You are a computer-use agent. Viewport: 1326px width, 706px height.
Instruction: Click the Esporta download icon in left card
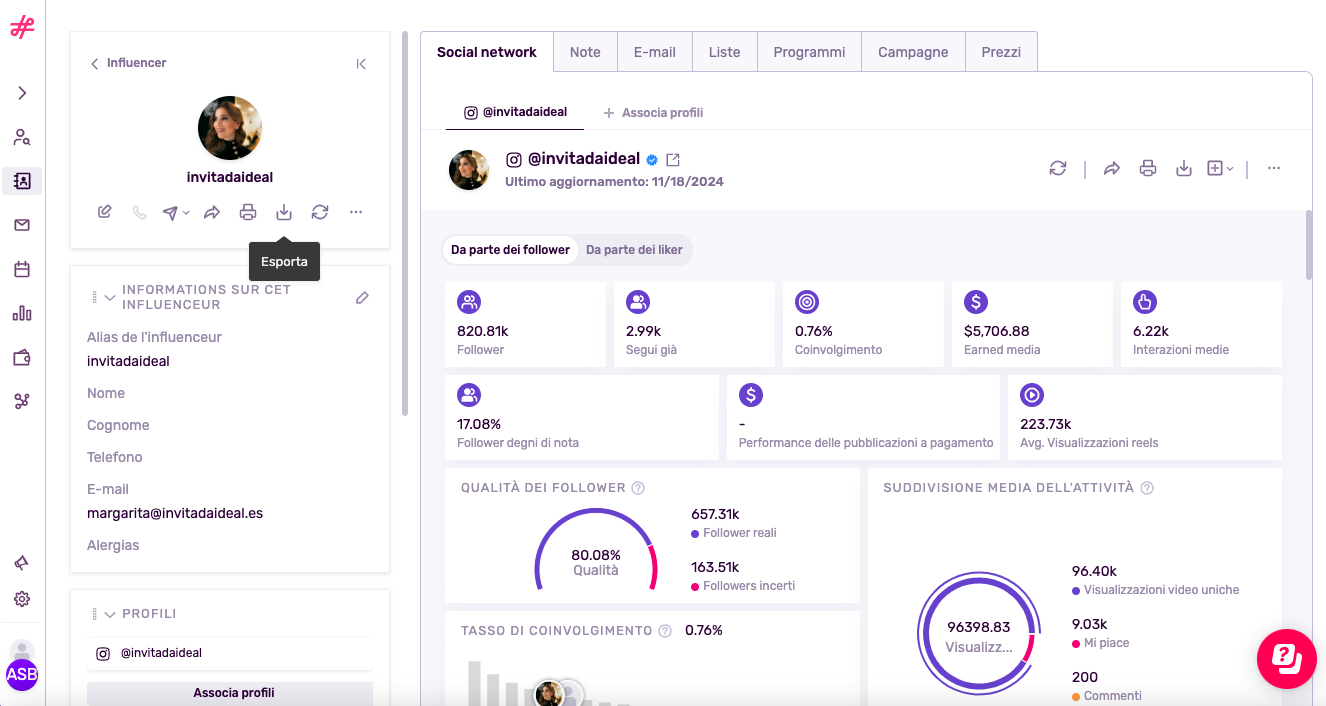tap(284, 212)
